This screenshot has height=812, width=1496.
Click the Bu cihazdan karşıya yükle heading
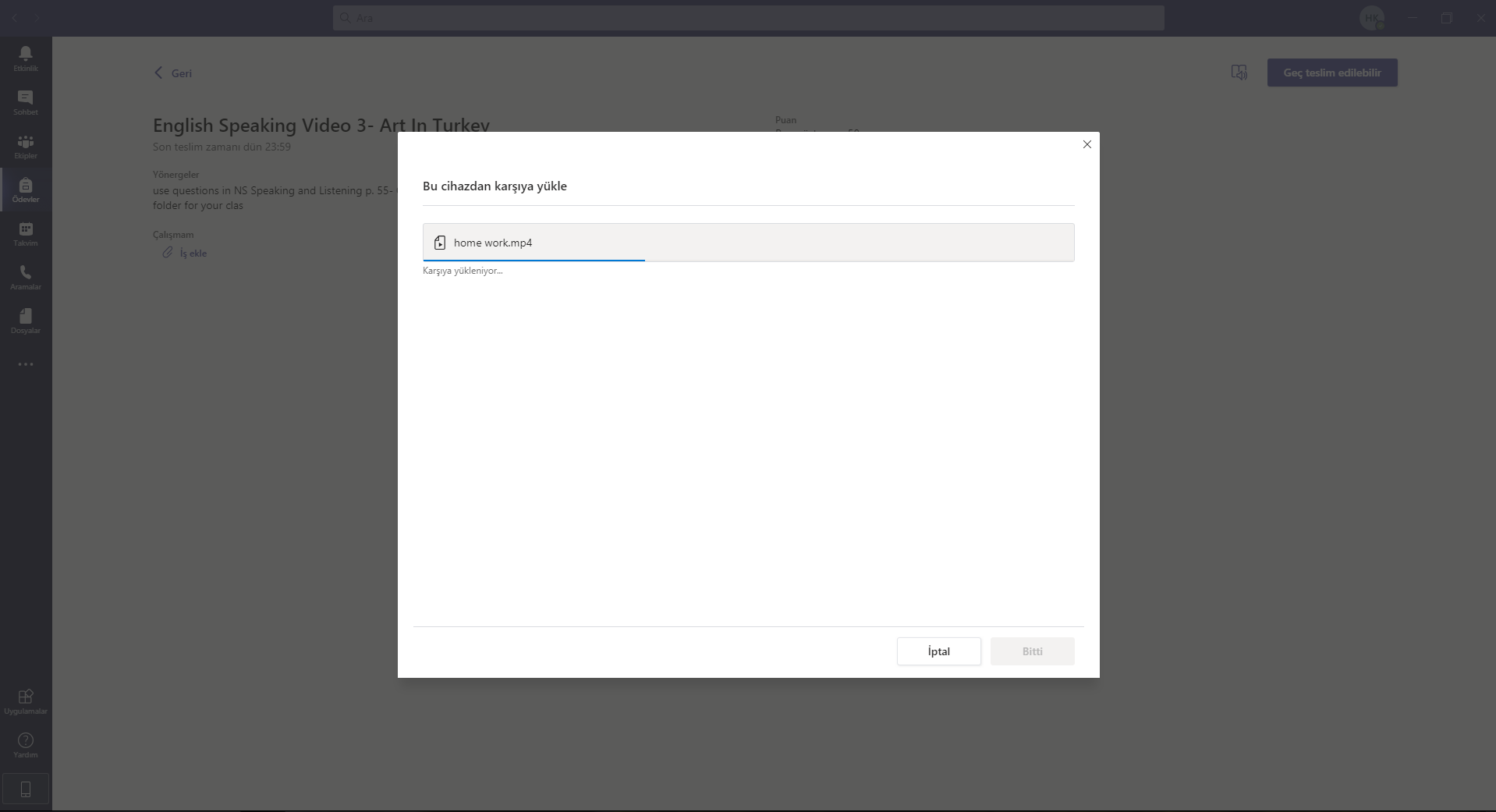[495, 186]
